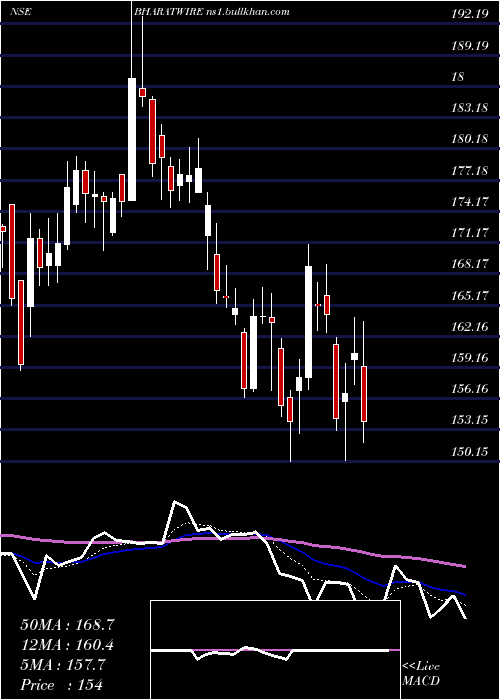Viewport: 500px width, 700px height.
Task: Select the 159.16 price axis label
Action: coord(469,358)
